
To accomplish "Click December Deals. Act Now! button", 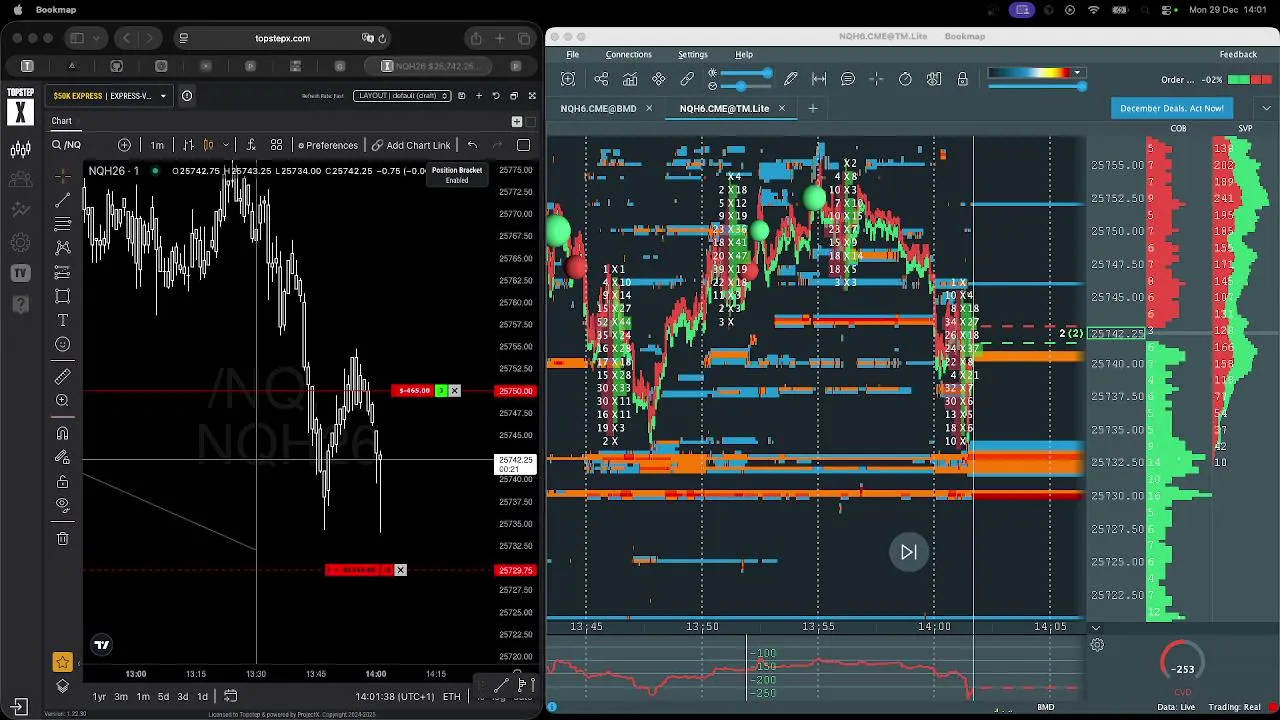I will click(x=1172, y=108).
